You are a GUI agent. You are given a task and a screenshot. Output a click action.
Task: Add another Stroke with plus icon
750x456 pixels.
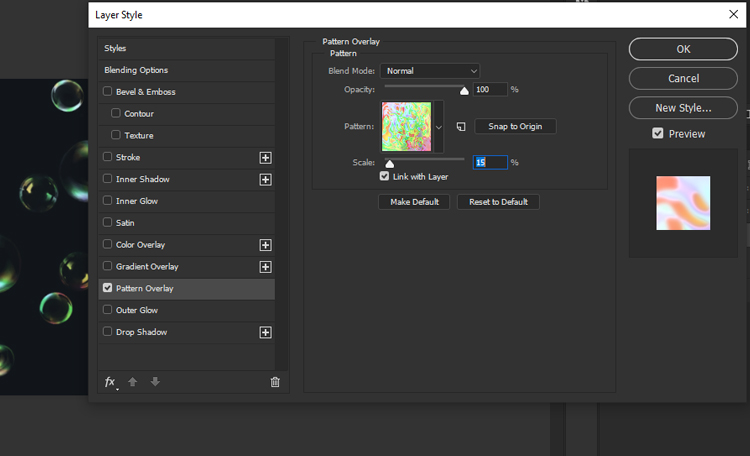pyautogui.click(x=266, y=157)
